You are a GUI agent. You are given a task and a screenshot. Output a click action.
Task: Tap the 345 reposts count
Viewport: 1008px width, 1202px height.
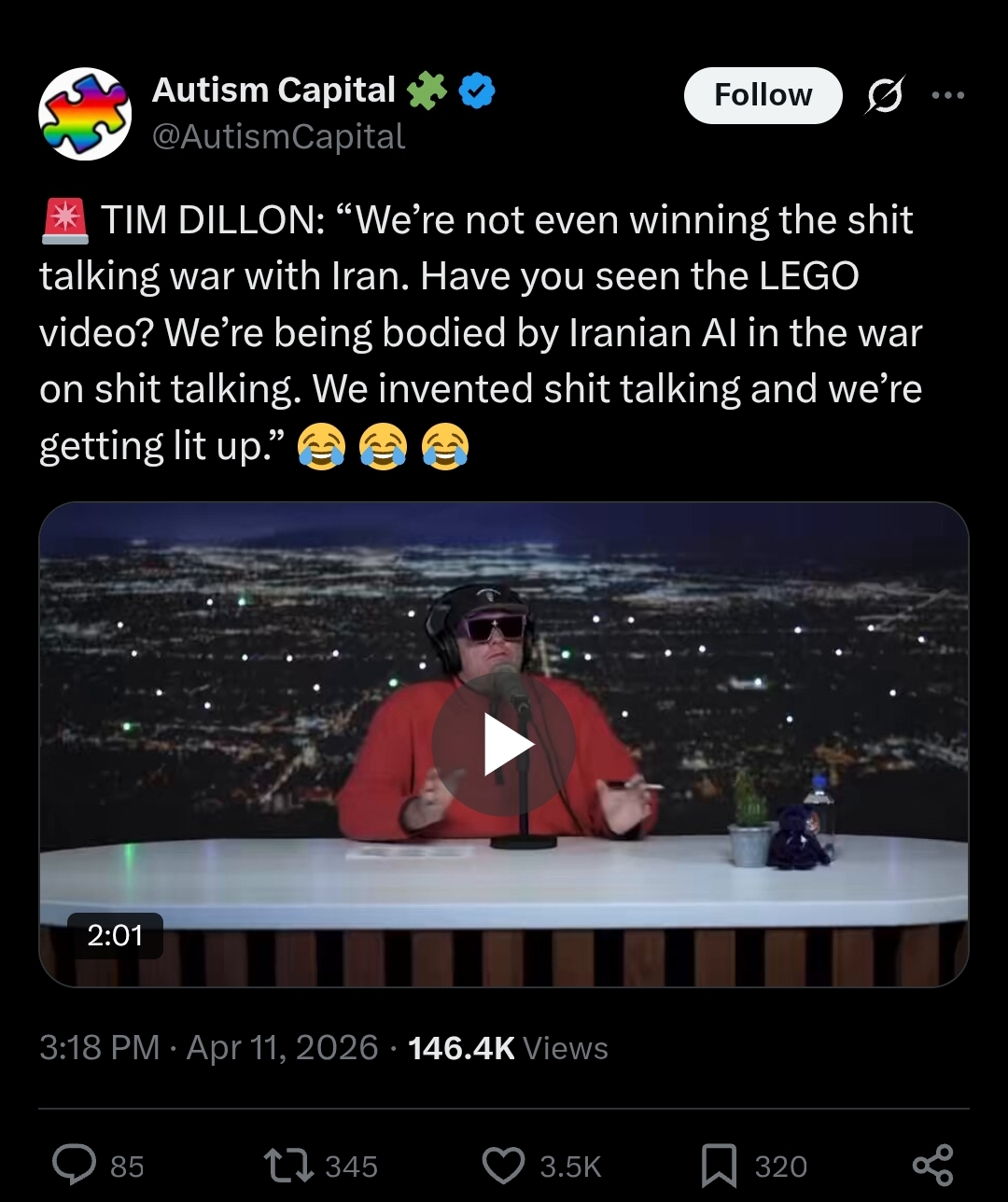pyautogui.click(x=351, y=1167)
